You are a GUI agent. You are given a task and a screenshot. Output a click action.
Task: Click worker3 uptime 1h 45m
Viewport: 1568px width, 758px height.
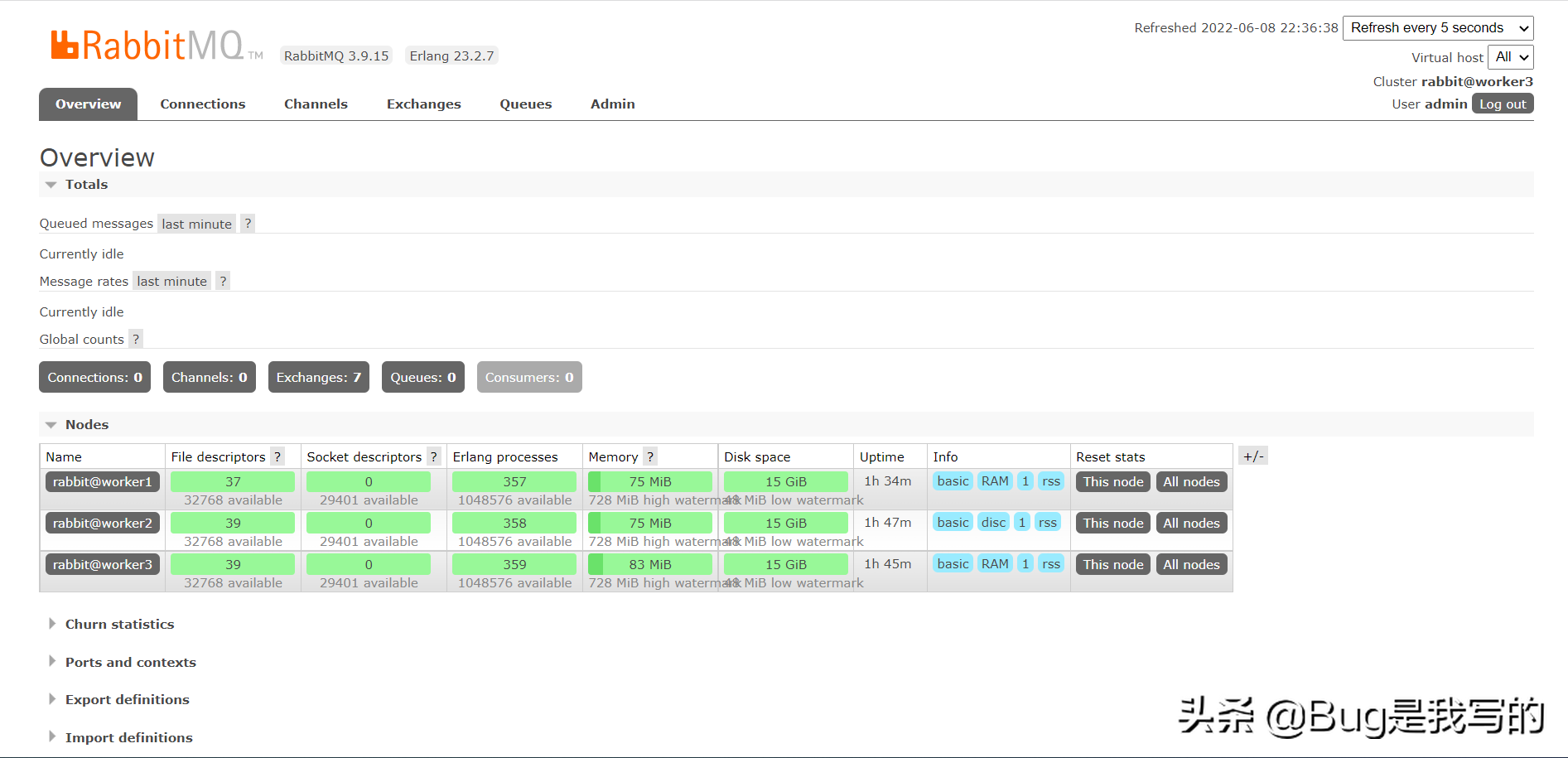click(887, 564)
